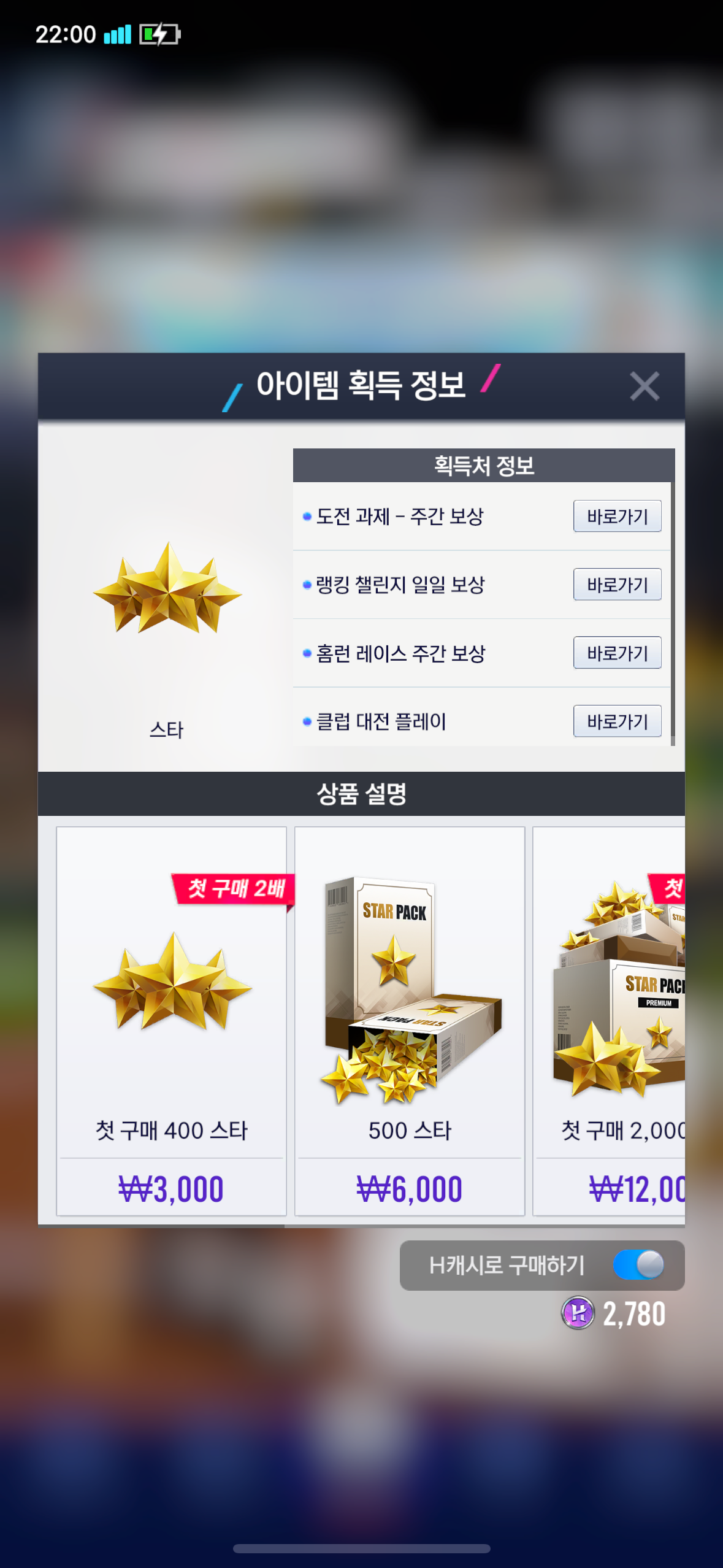The image size is (723, 1568).
Task: Buy 500 stars for ₩6,000
Action: point(410,1189)
